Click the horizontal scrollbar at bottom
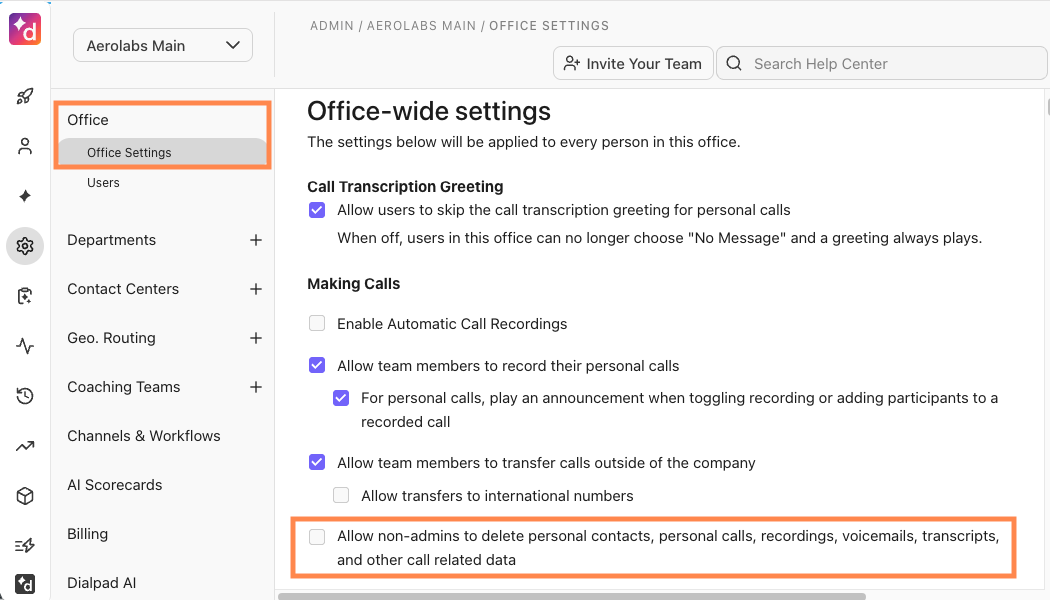1050x600 pixels. tap(571, 596)
